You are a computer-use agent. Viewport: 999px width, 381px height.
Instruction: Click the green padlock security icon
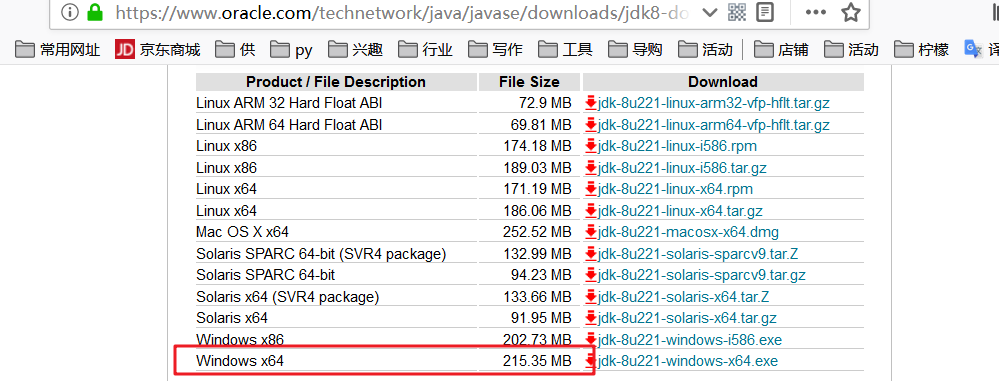point(95,12)
